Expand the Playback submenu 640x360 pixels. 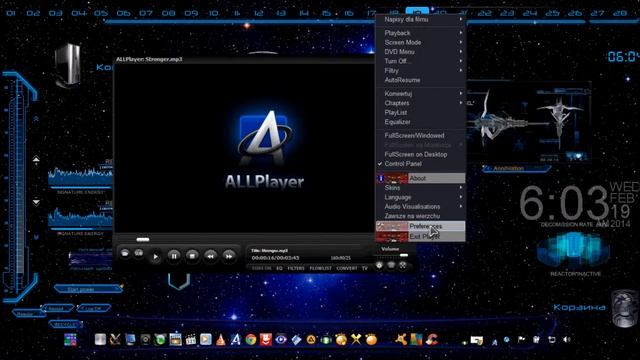point(420,33)
